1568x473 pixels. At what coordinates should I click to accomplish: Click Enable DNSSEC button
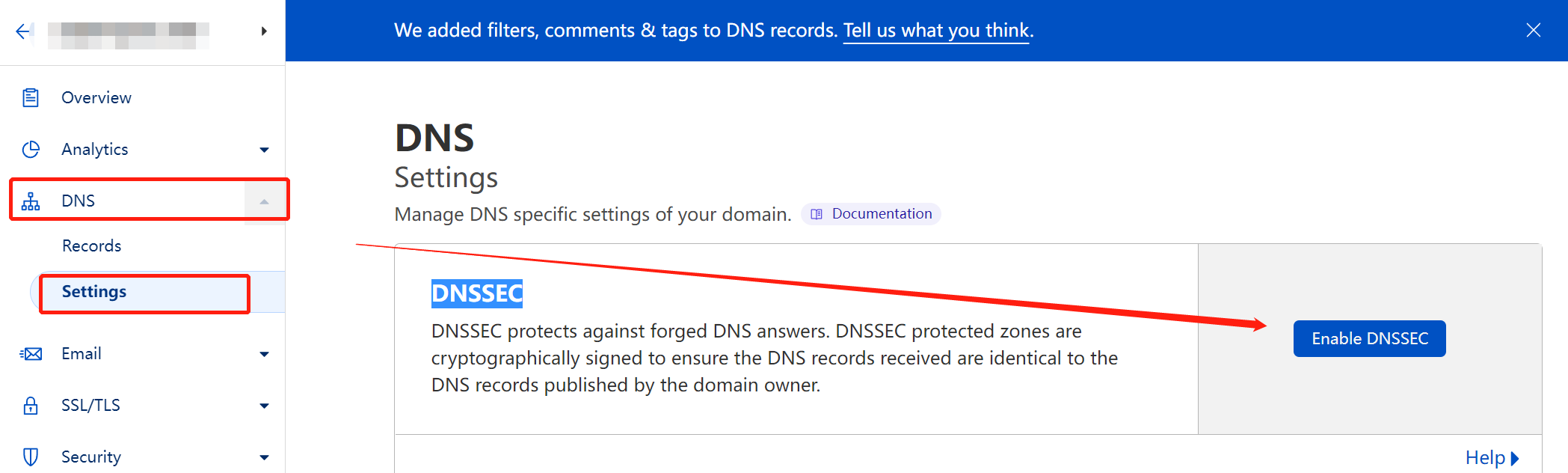click(x=1369, y=338)
